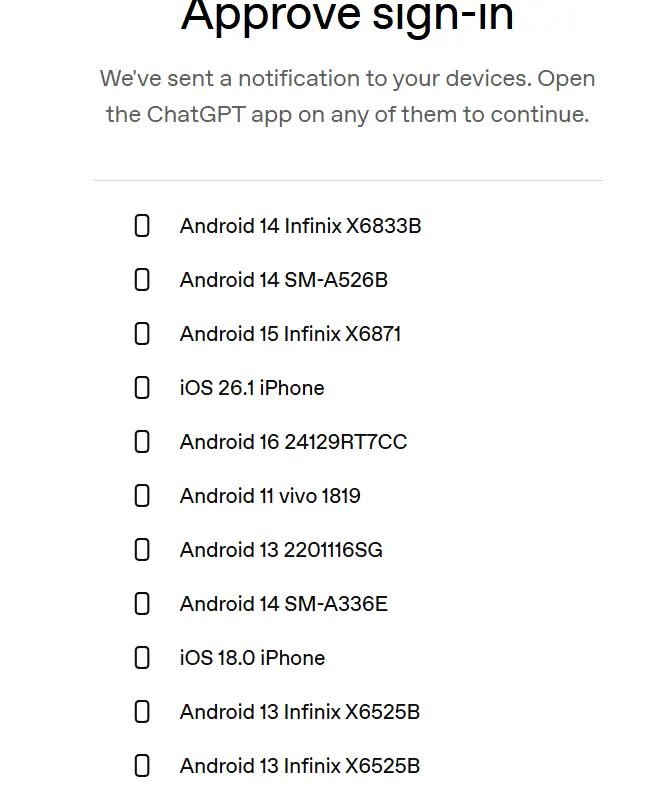Select the phone icon for Android 14 SM-A336E

(x=142, y=604)
